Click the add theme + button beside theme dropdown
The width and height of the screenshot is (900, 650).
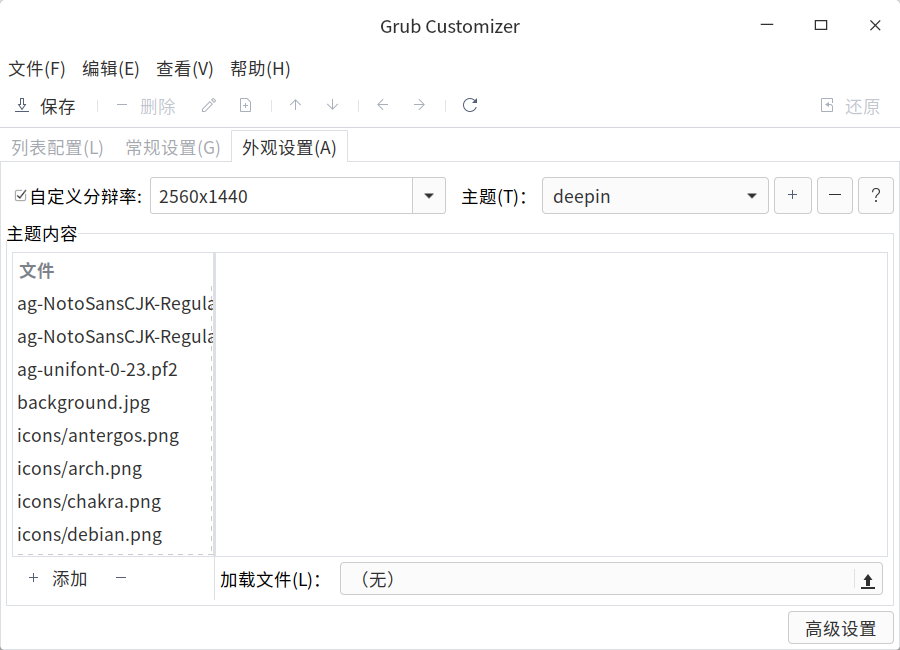pos(793,195)
